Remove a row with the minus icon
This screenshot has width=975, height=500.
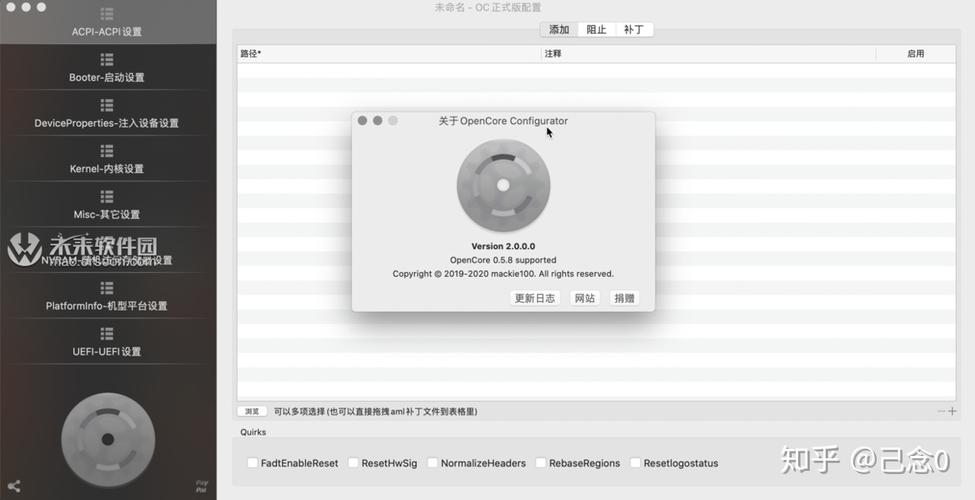click(941, 411)
